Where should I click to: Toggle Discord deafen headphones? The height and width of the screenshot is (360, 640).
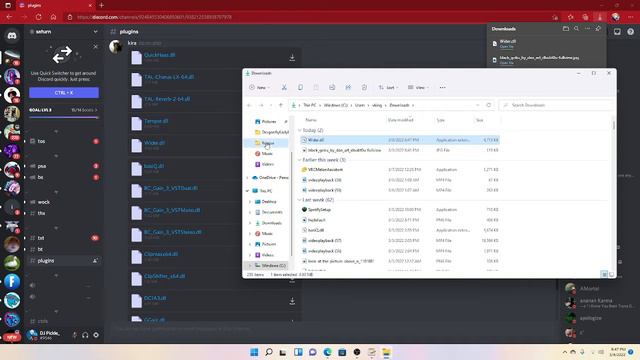(85, 335)
